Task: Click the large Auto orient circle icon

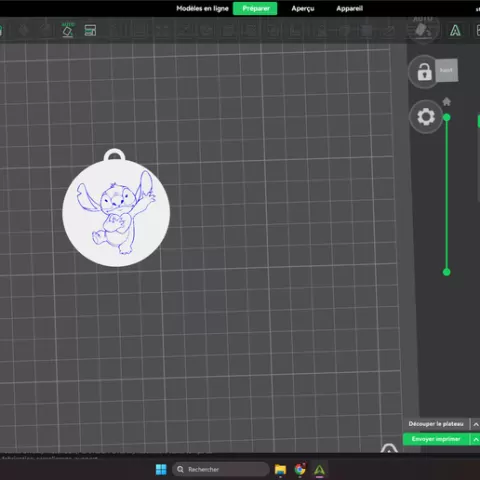Action: (x=423, y=29)
